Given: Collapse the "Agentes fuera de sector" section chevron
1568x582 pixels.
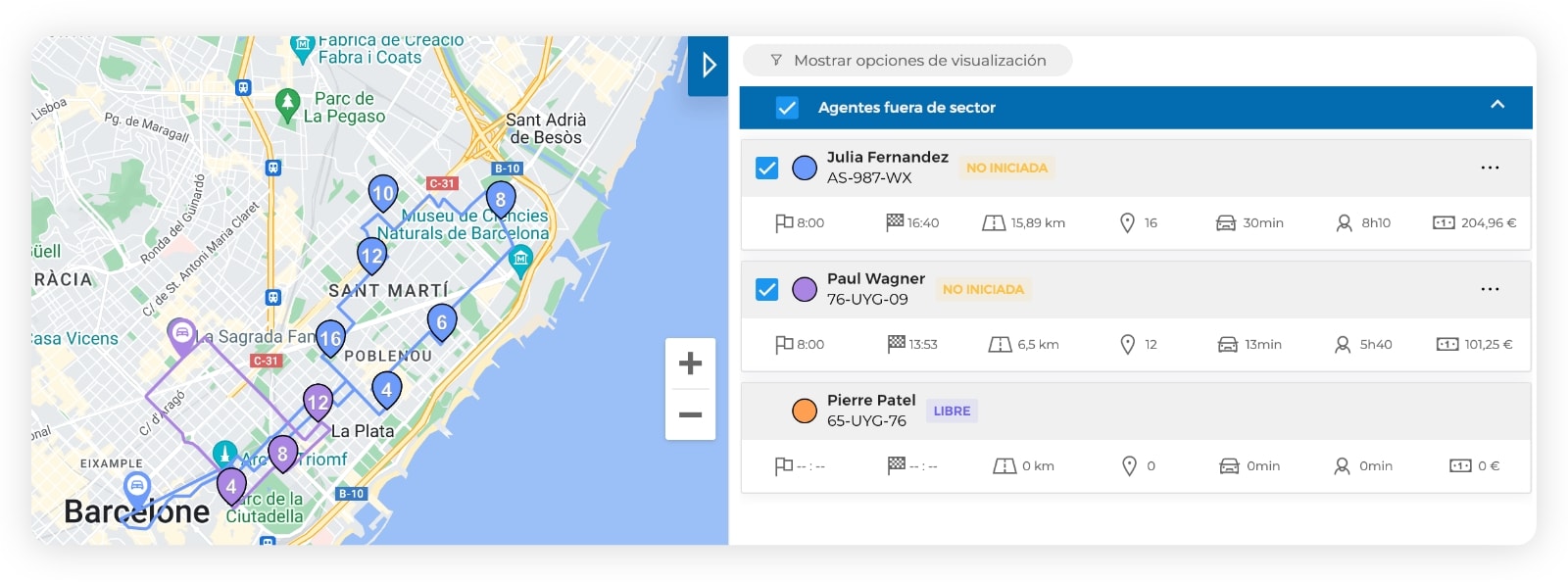Looking at the screenshot, I should pos(1497,105).
